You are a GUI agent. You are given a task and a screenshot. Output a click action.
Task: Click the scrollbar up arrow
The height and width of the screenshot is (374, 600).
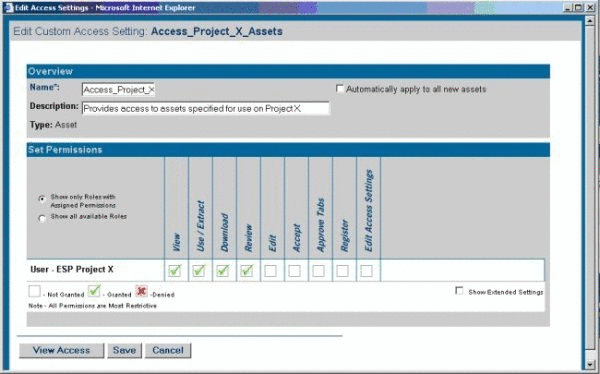[x=590, y=20]
